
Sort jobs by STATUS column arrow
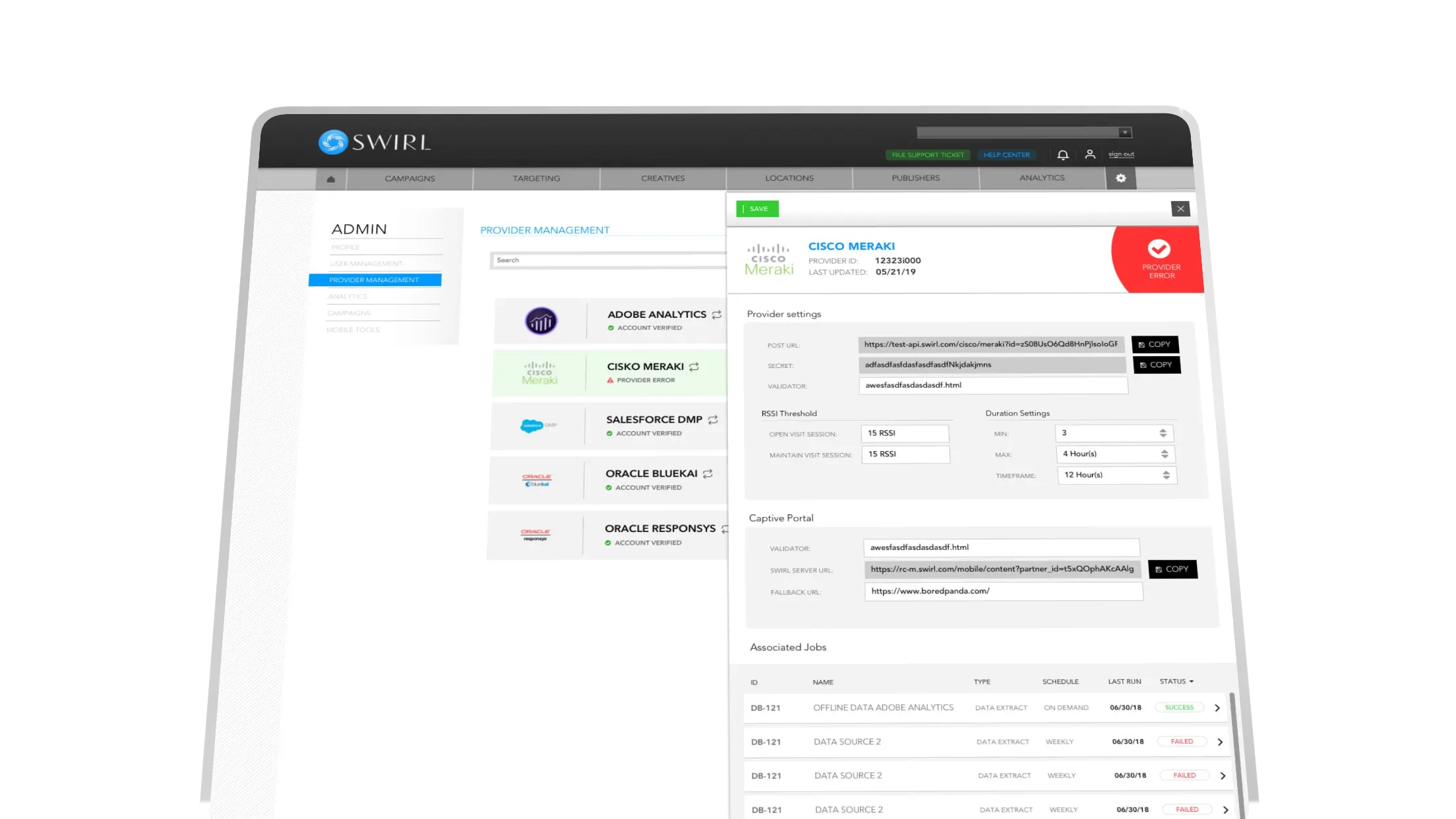pyautogui.click(x=1192, y=681)
